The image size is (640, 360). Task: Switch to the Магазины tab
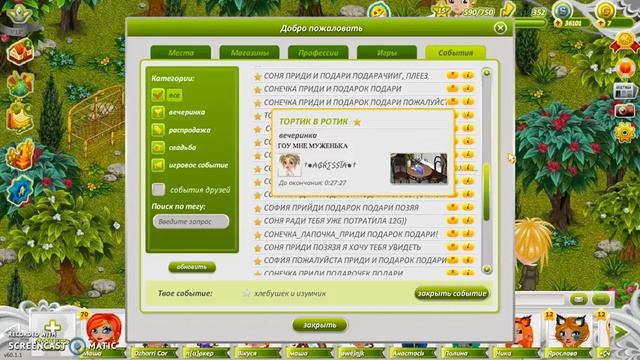(x=249, y=53)
